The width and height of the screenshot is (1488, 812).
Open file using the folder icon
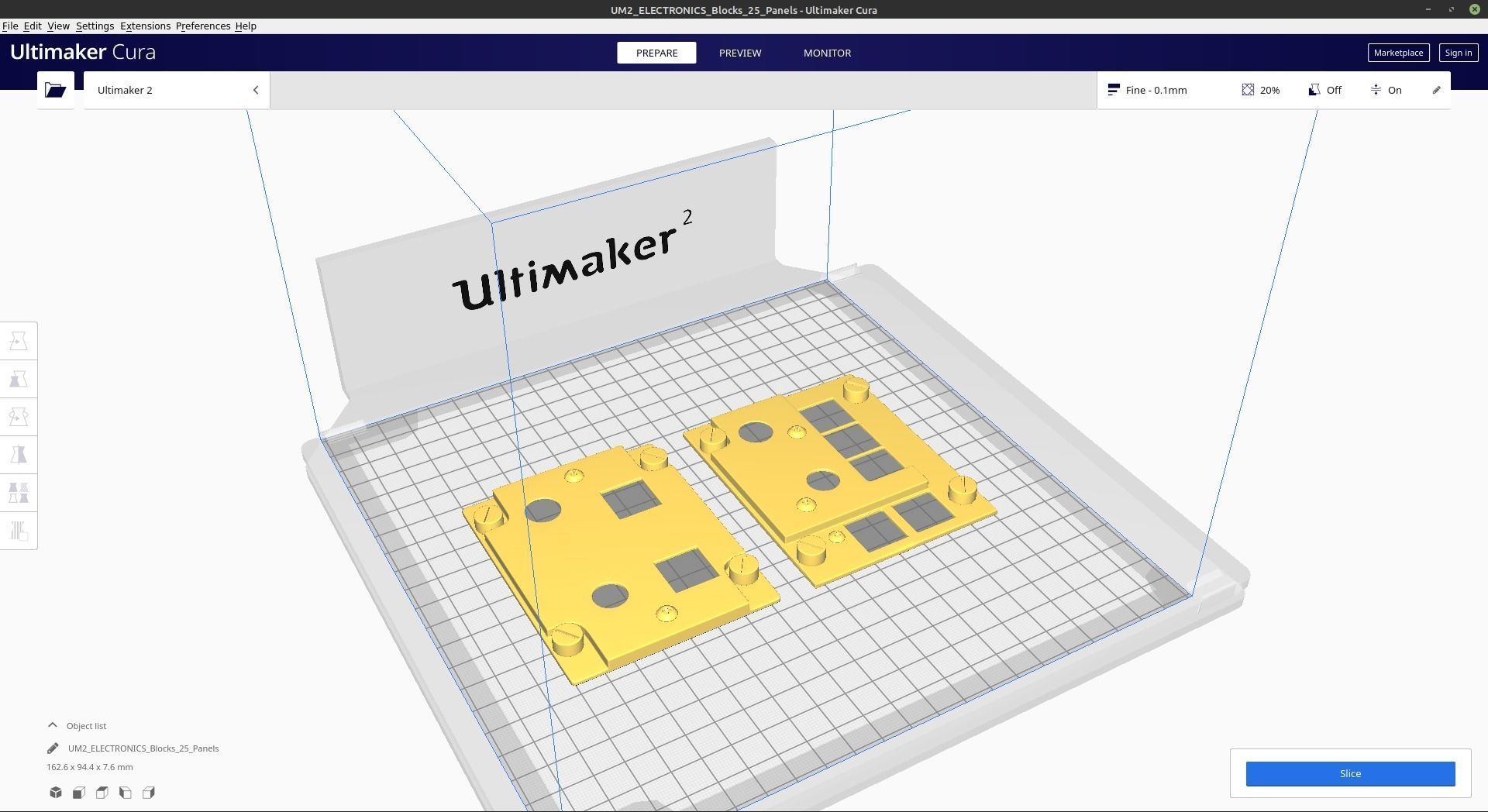pos(55,90)
